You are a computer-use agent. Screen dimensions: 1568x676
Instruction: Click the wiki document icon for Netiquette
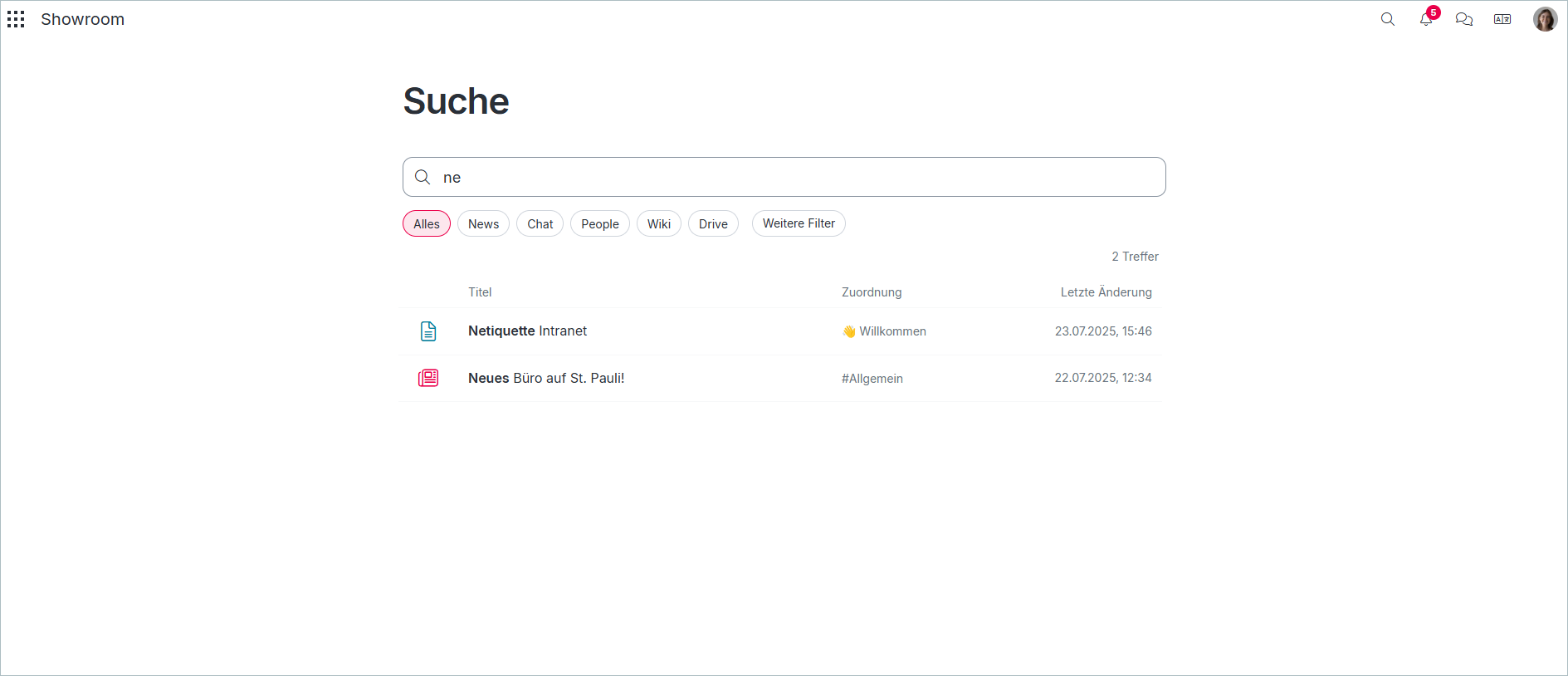pos(428,331)
